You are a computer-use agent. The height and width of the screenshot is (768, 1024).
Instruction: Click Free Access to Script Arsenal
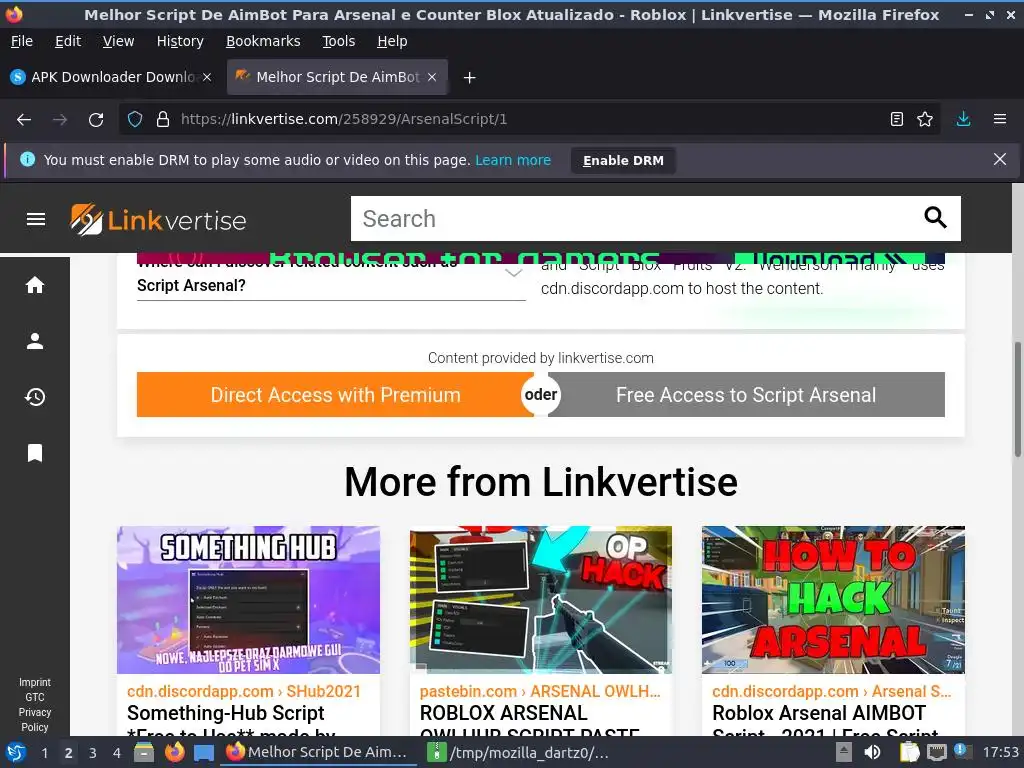click(746, 394)
